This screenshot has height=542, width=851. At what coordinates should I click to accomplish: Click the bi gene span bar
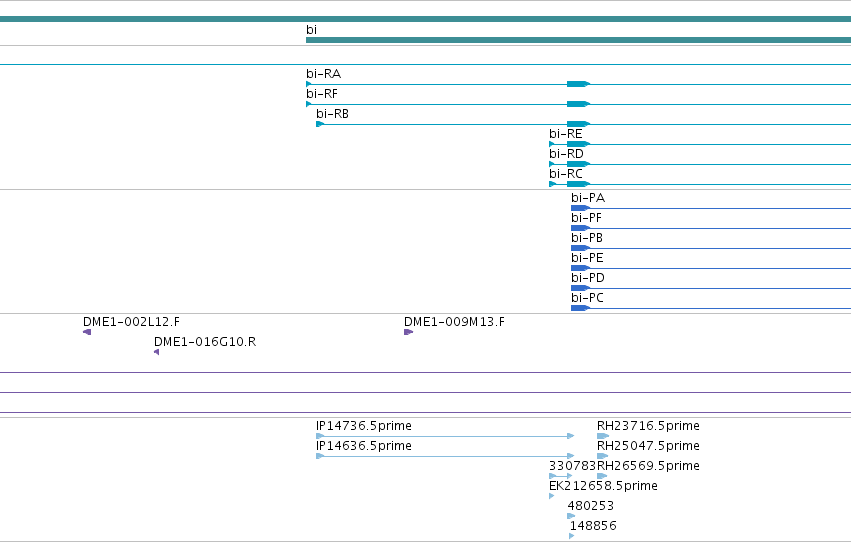579,40
